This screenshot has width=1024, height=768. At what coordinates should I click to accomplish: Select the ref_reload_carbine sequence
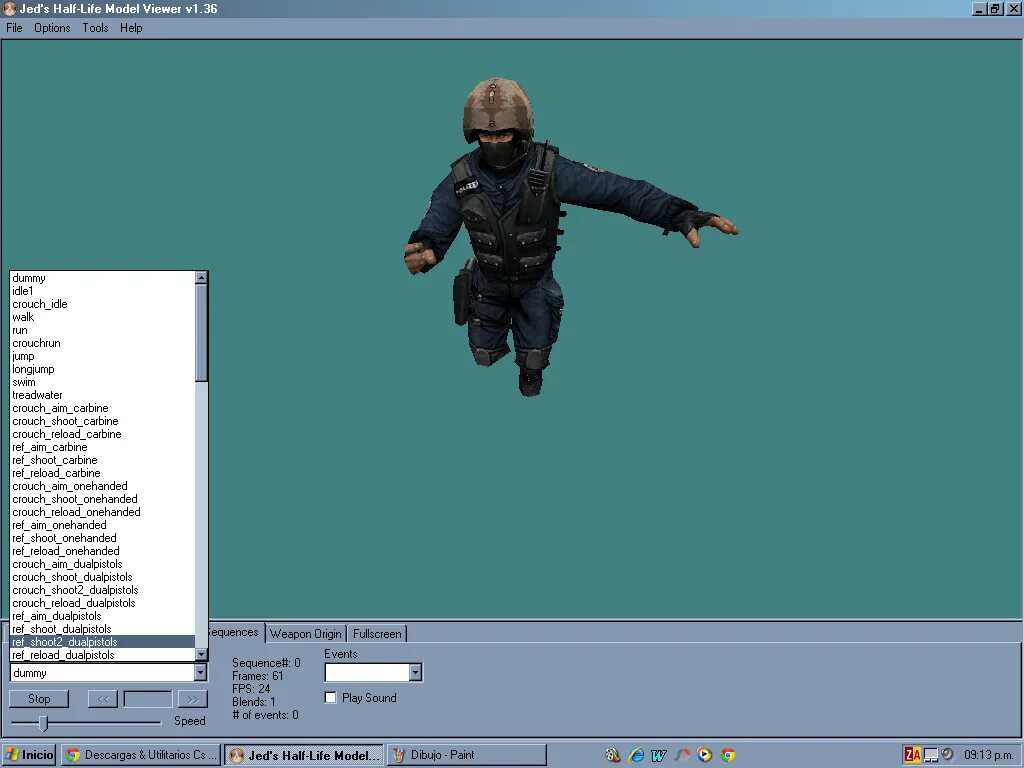pos(103,473)
